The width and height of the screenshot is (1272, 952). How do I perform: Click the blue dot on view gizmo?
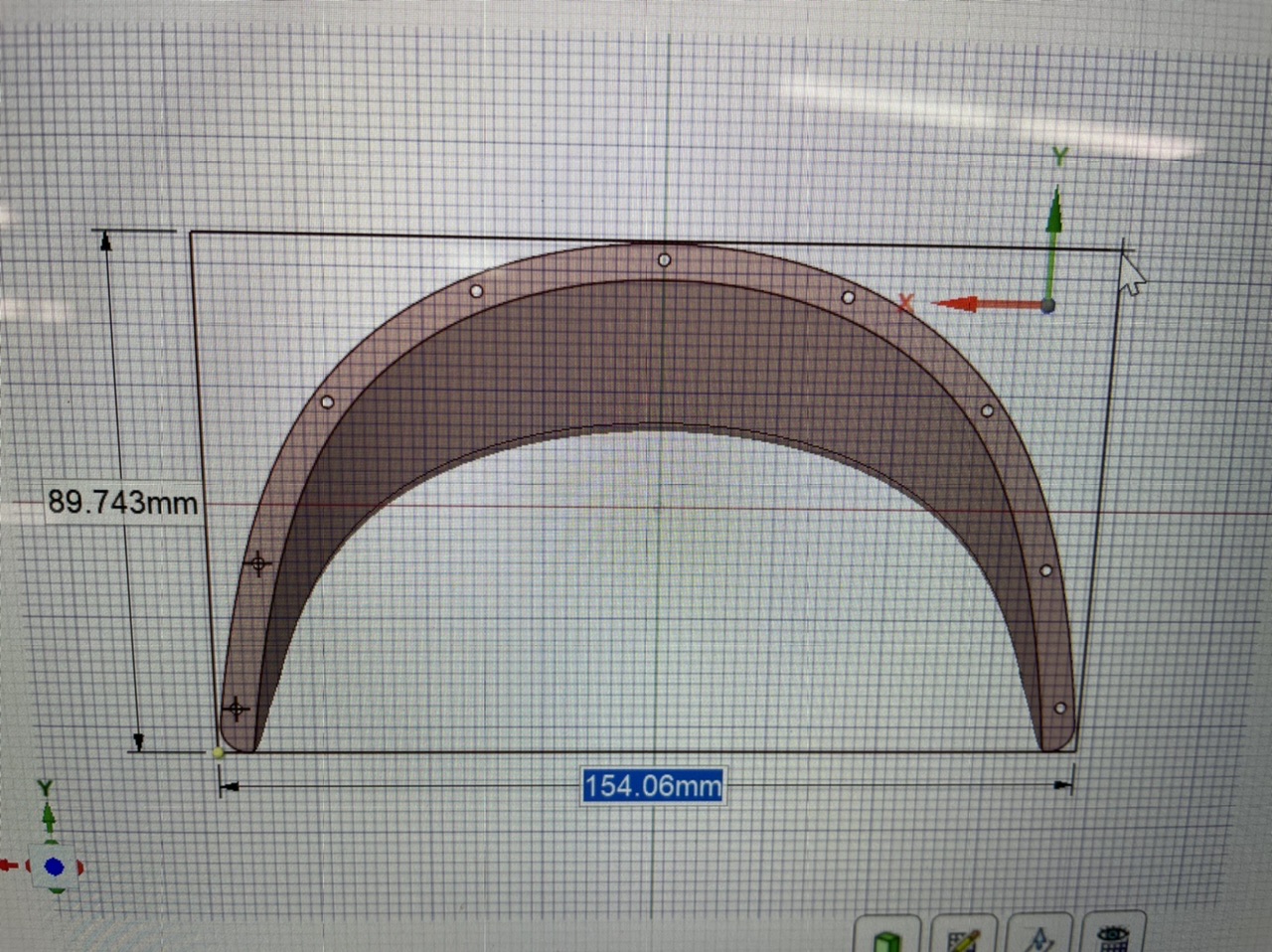point(55,868)
